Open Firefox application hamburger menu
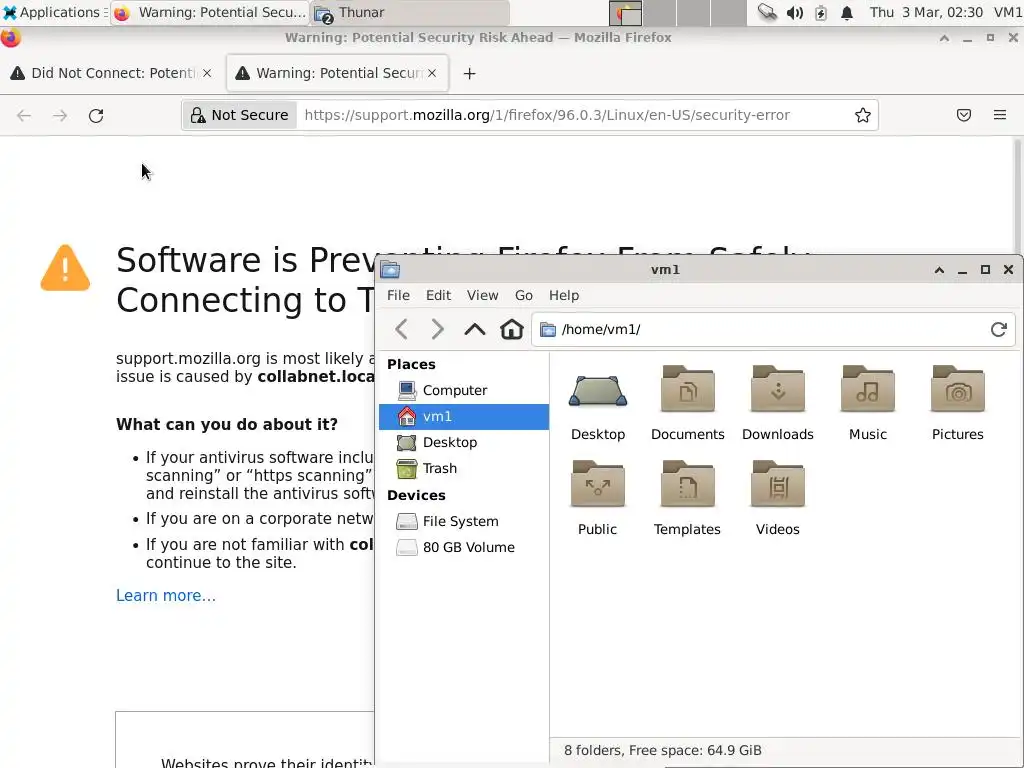Screen dimensions: 1024x768 (999, 115)
